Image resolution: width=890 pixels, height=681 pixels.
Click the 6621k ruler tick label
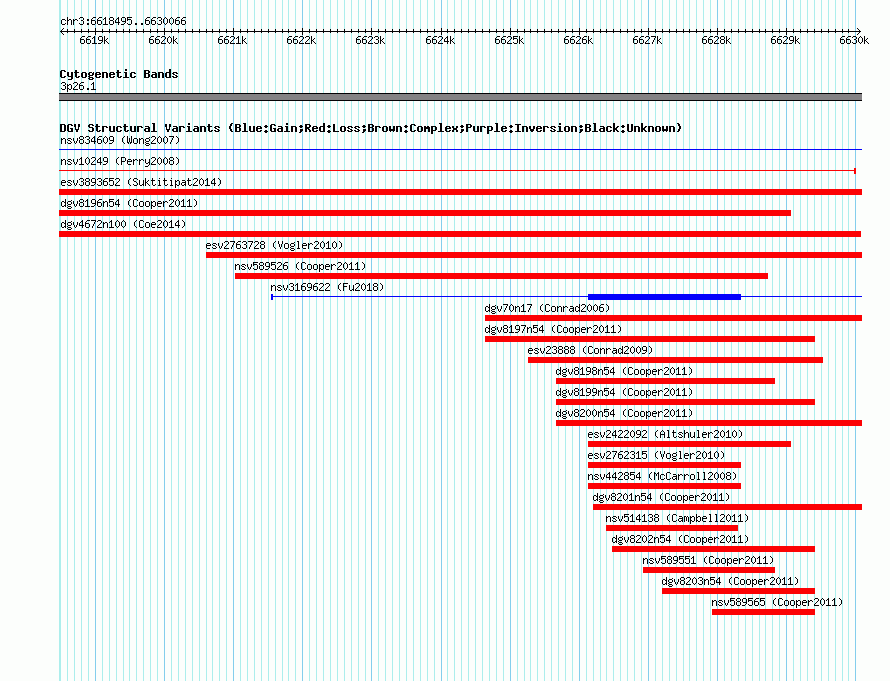[x=233, y=40]
